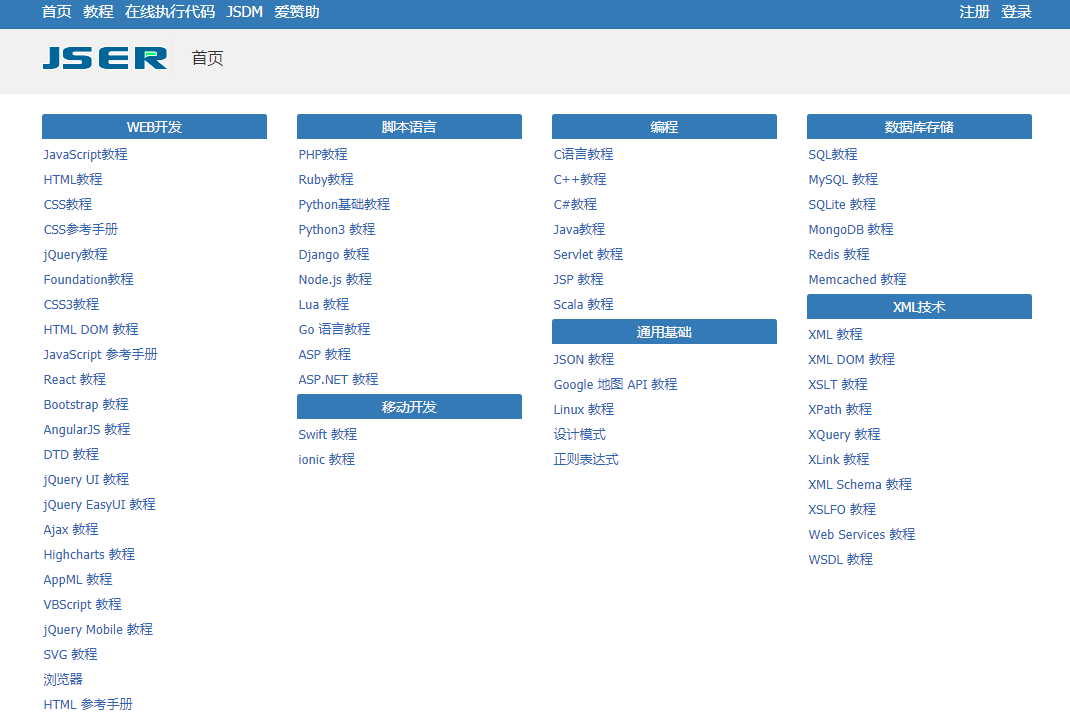Open the Foundation教程 link
This screenshot has height=719, width=1070.
[89, 280]
